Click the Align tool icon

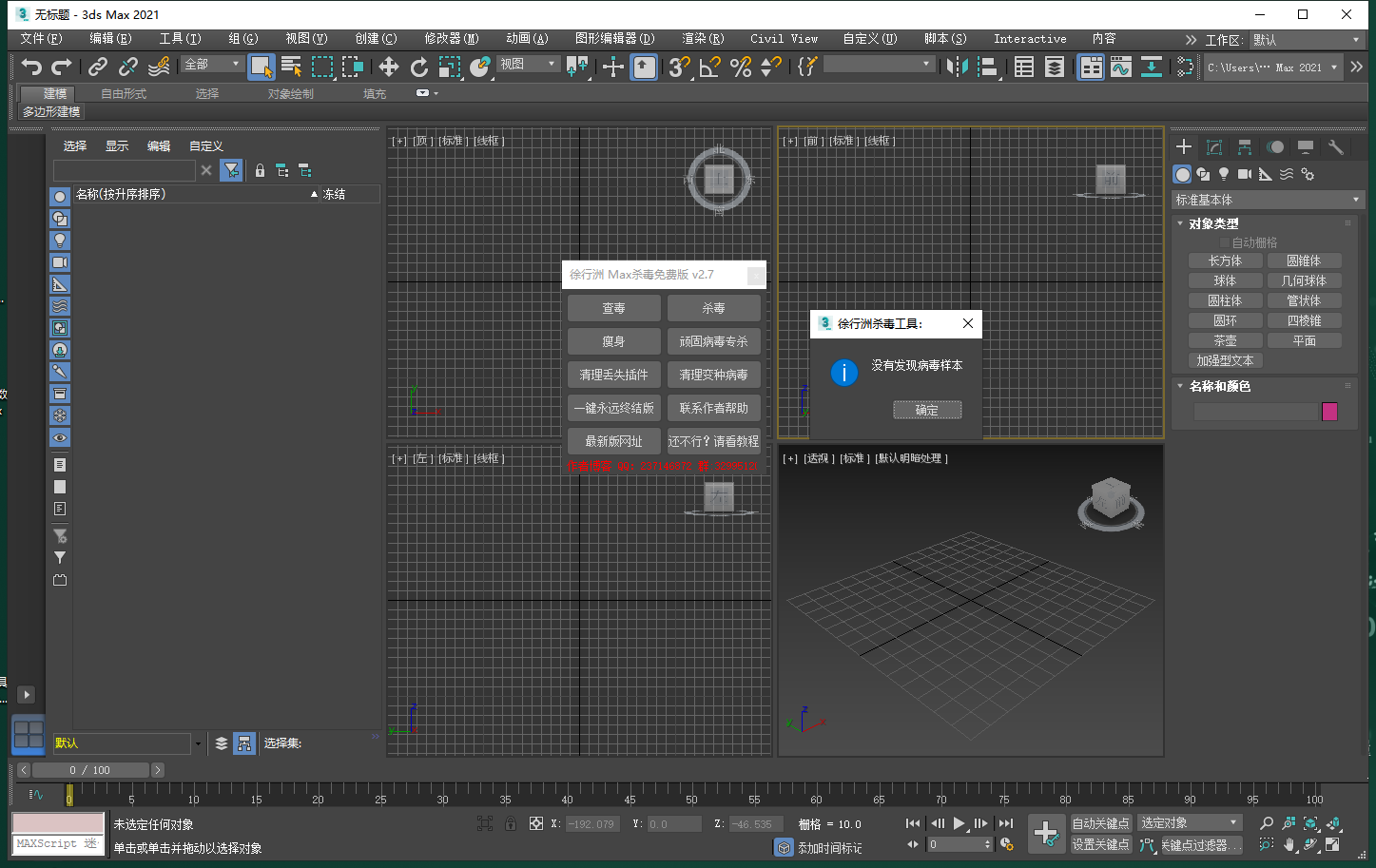coord(988,67)
